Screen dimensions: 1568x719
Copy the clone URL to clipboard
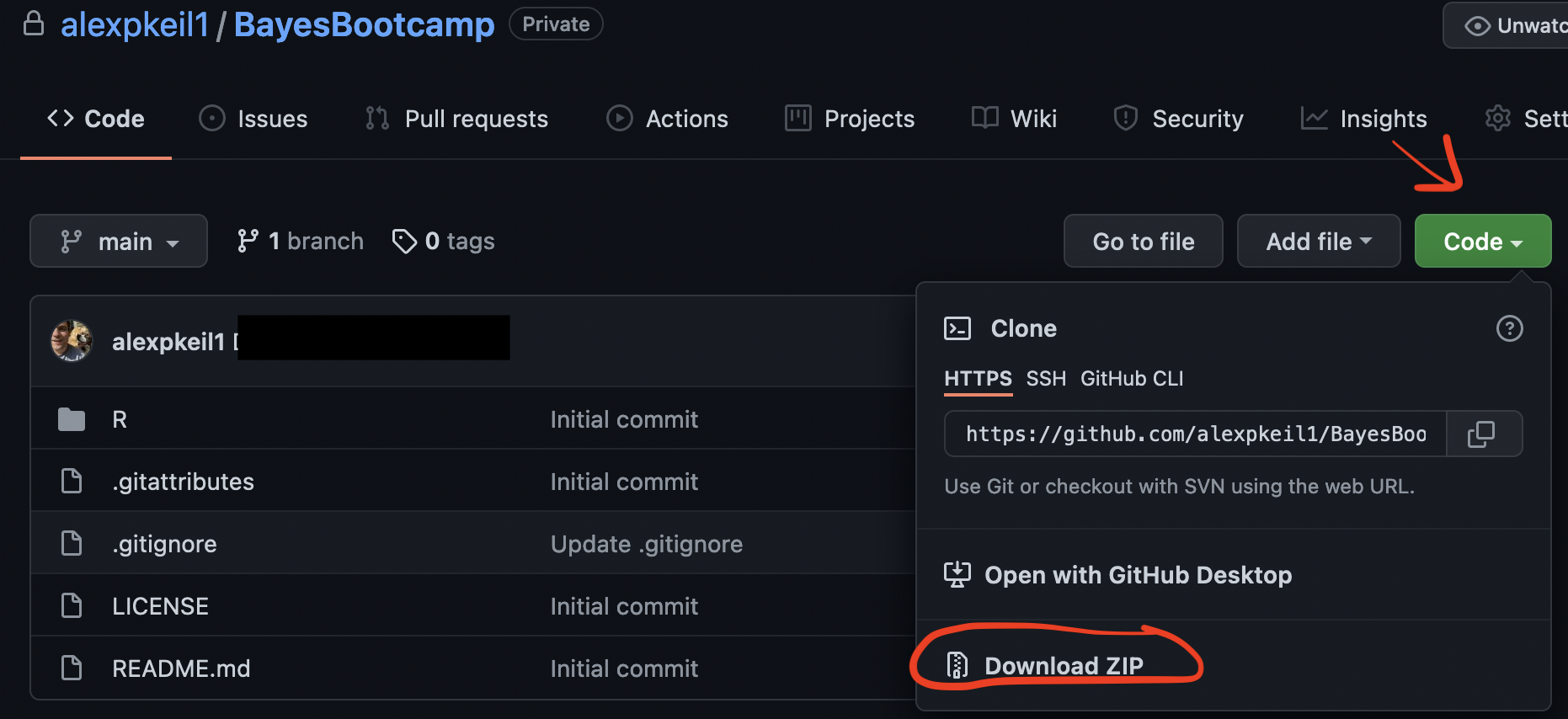click(1484, 434)
